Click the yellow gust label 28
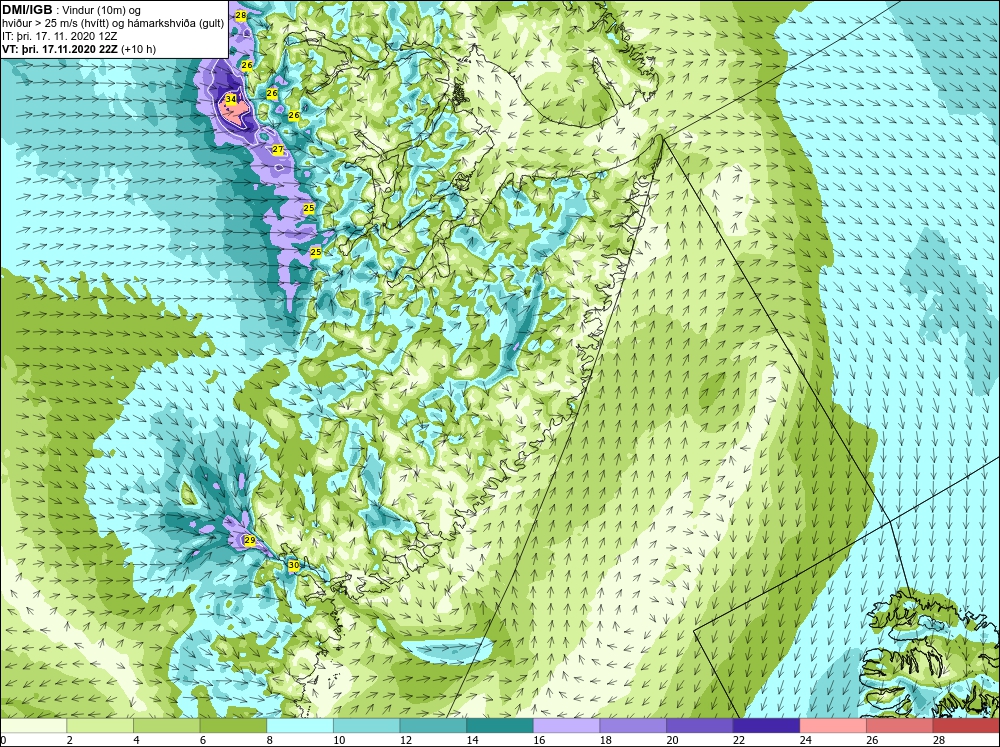The height and width of the screenshot is (747, 1000). (240, 15)
